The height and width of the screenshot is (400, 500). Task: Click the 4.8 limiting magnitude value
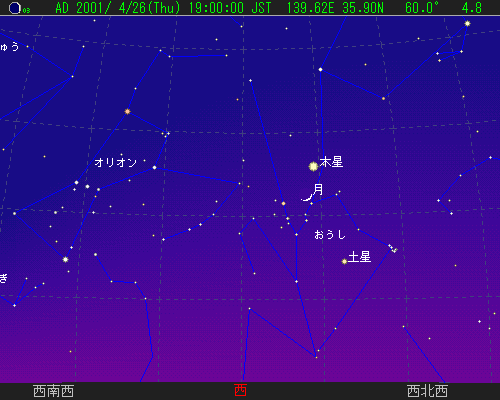coord(472,8)
